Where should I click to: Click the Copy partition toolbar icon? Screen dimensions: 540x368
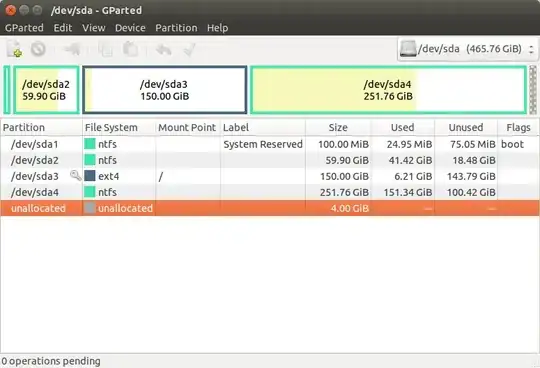(106, 49)
